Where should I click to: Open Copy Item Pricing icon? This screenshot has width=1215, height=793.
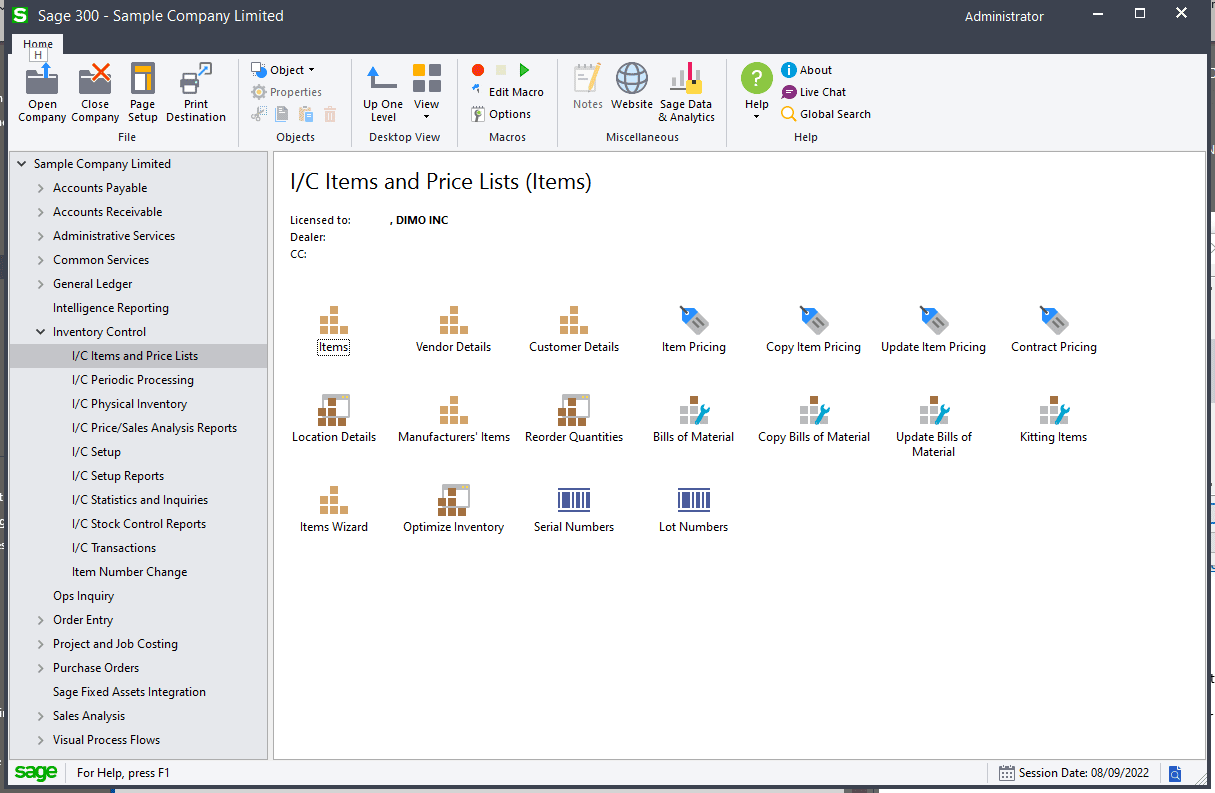(x=814, y=321)
